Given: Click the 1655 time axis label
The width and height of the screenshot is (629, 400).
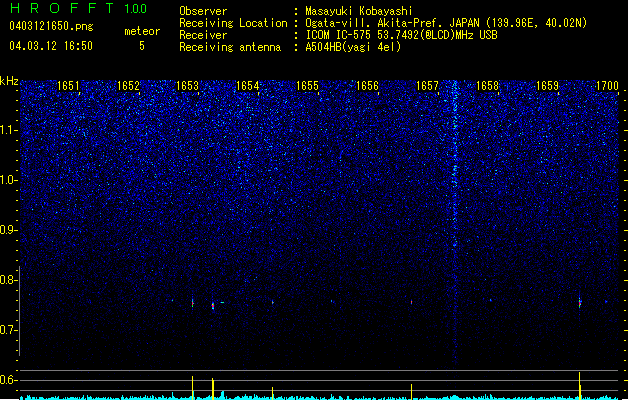Looking at the screenshot, I should pyautogui.click(x=307, y=86).
